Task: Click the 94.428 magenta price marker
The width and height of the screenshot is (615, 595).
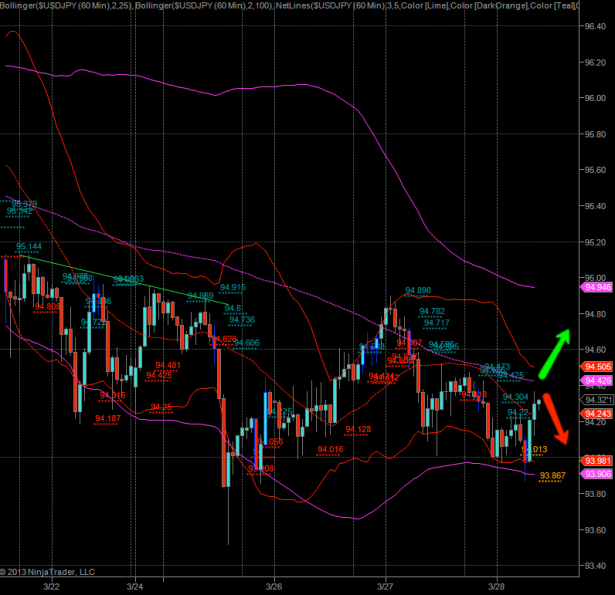Action: coord(596,381)
